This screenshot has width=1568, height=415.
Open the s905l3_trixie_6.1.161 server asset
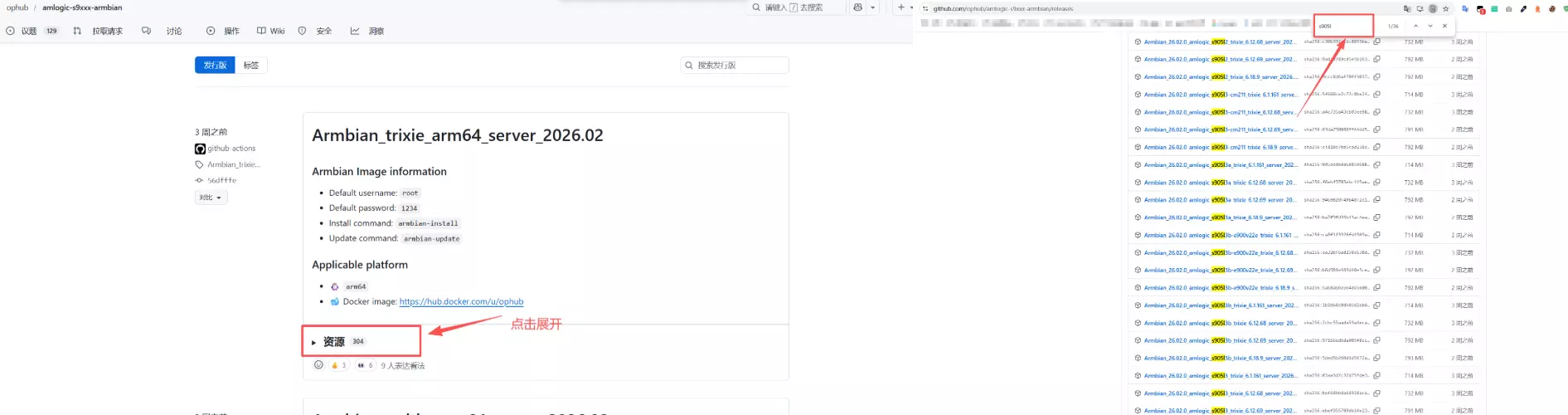point(1221,375)
